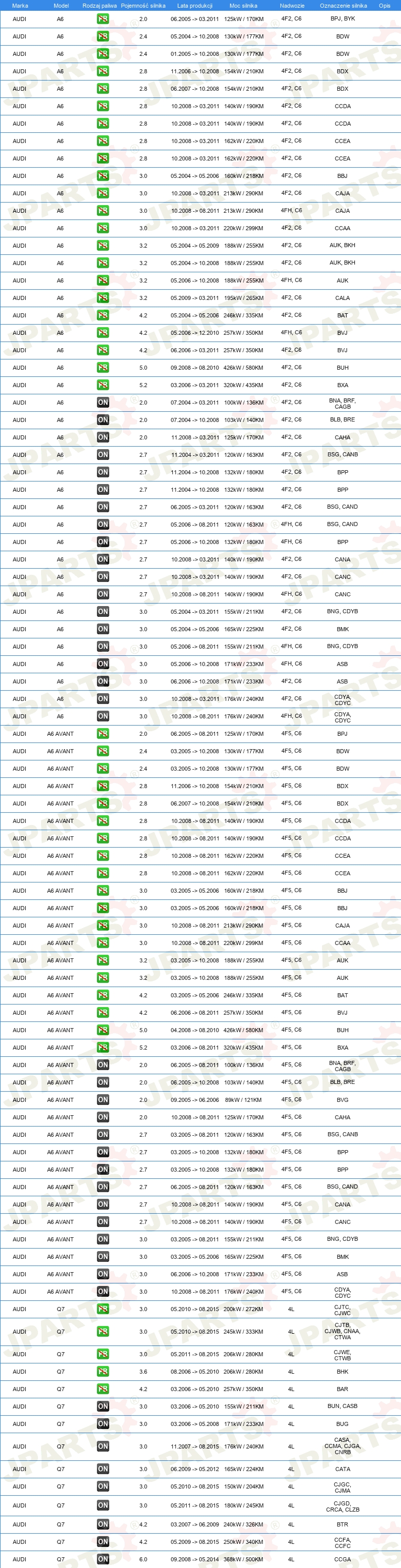Click petrol icon in A6 BPJ, BYK row
Viewport: 401px width, 1568px height.
click(103, 19)
